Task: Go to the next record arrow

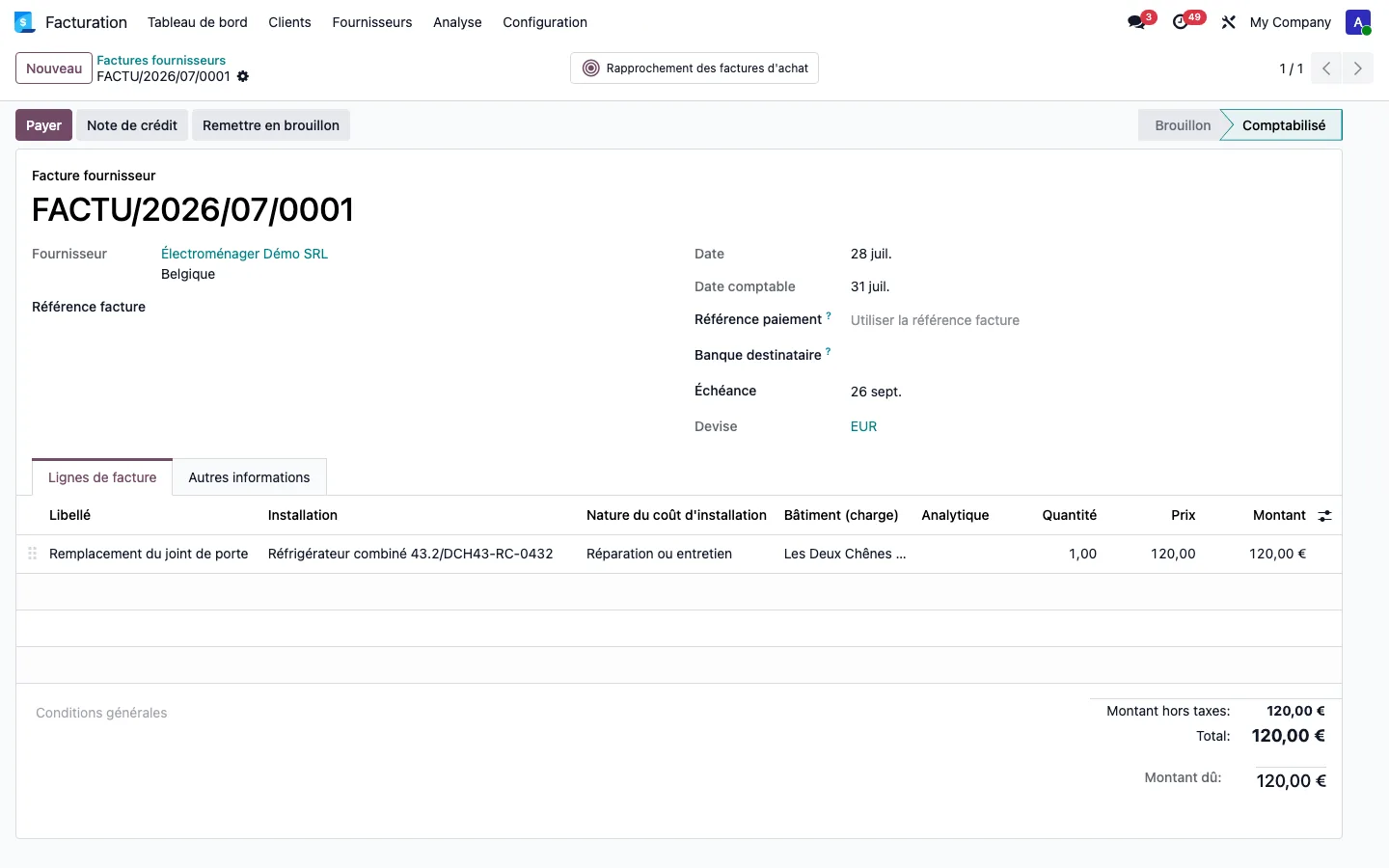Action: (1357, 68)
